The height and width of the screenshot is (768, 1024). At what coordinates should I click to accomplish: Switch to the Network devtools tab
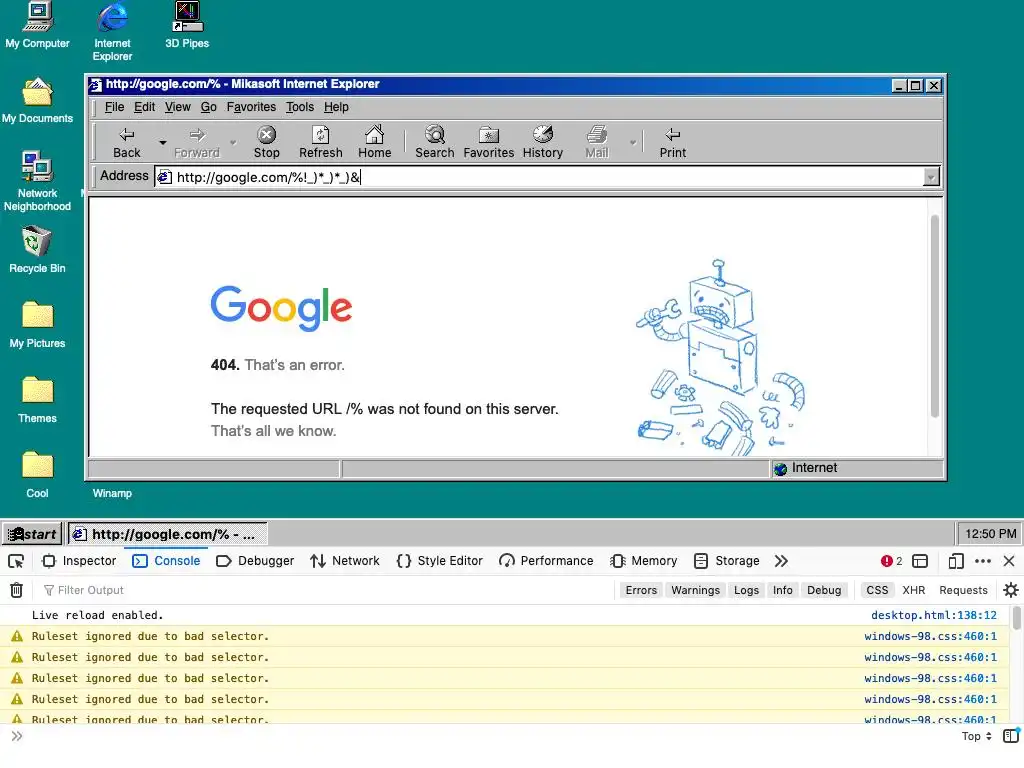coord(345,561)
